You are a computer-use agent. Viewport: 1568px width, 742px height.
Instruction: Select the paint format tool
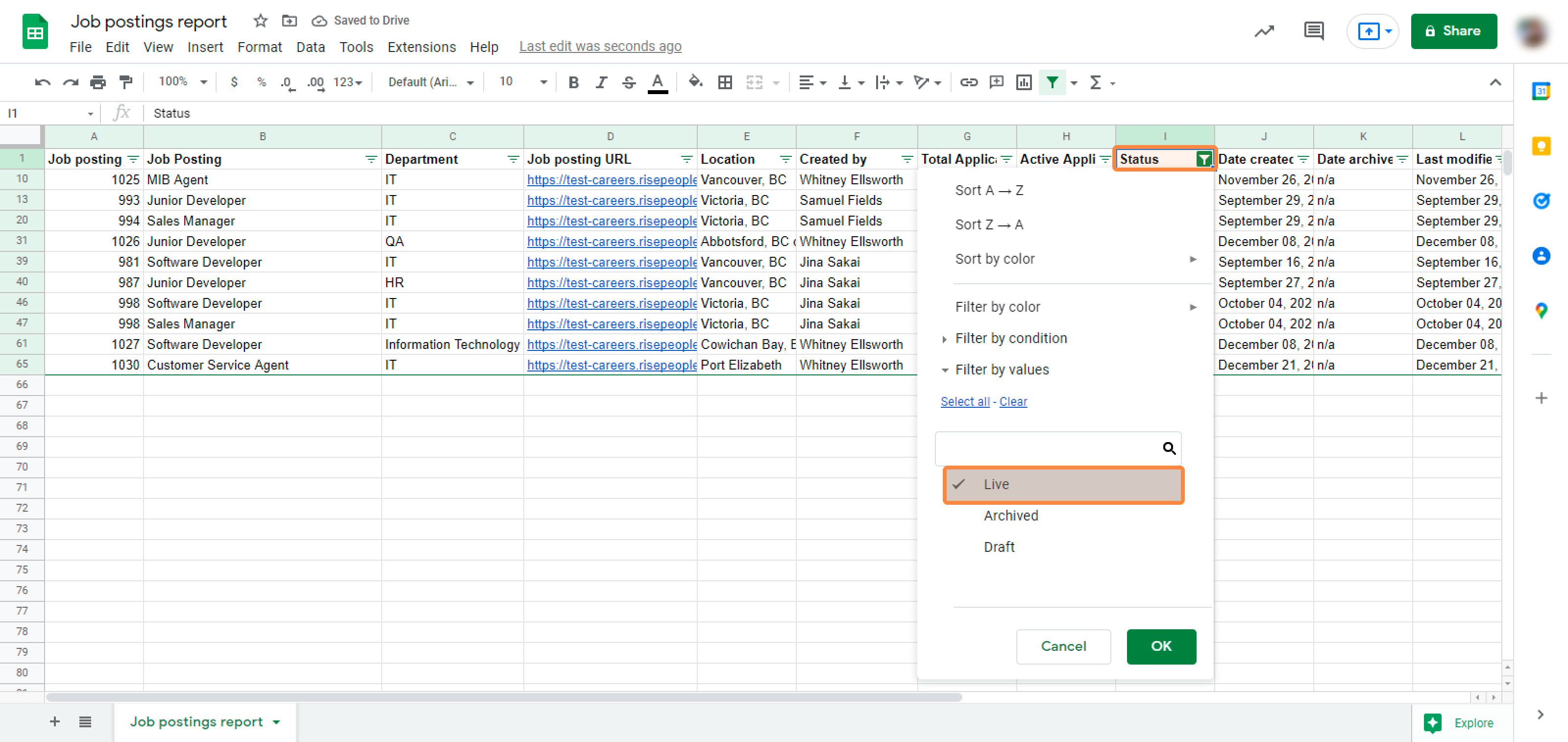(126, 82)
